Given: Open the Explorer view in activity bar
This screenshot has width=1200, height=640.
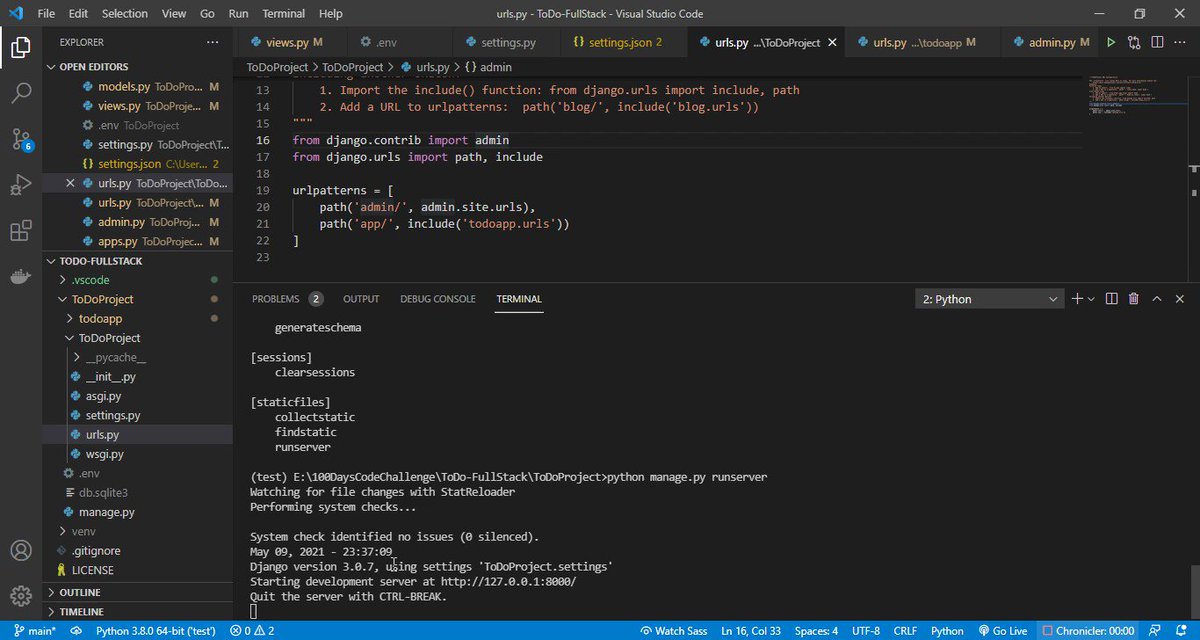Looking at the screenshot, I should [x=20, y=46].
